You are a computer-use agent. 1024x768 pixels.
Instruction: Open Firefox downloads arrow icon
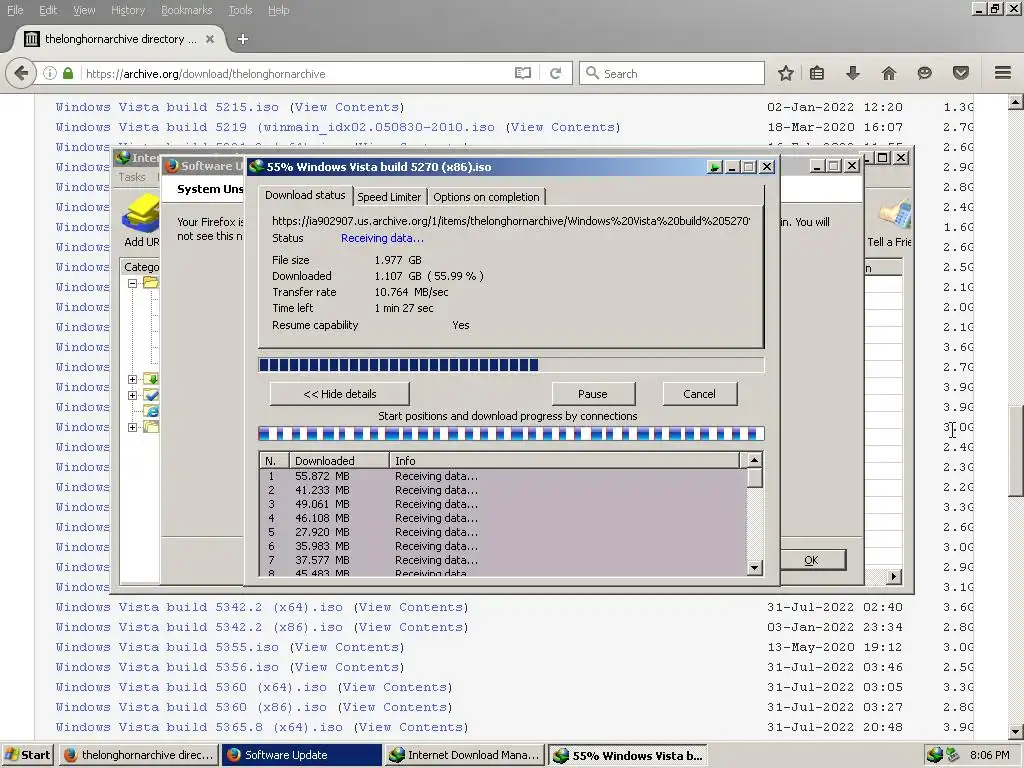[x=853, y=73]
